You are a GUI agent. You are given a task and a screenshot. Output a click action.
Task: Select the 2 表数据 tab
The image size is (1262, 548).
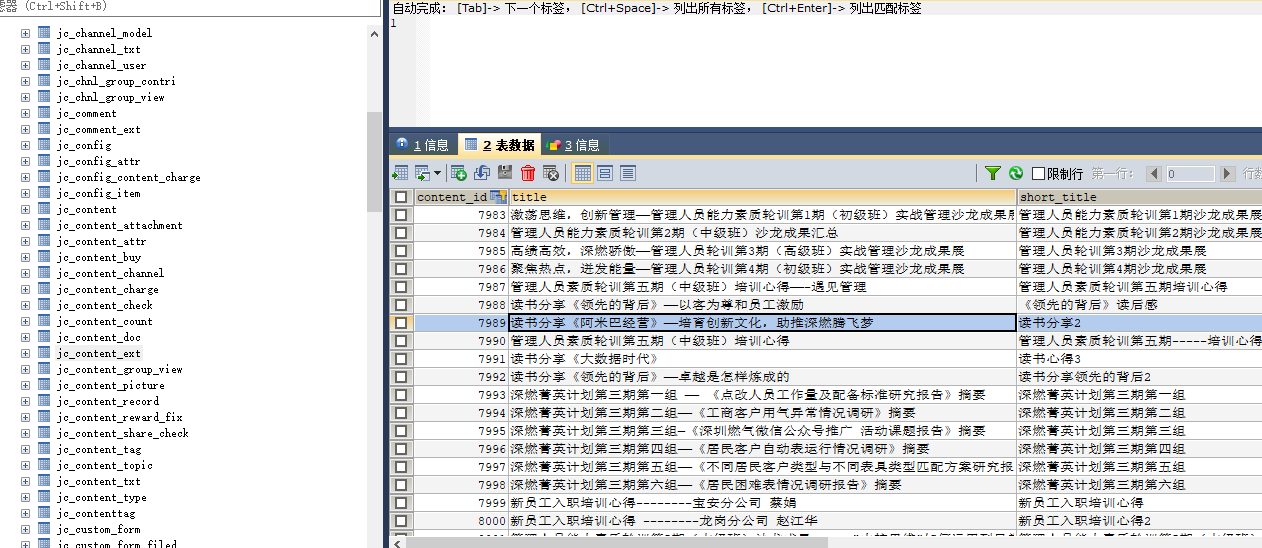click(x=500, y=145)
